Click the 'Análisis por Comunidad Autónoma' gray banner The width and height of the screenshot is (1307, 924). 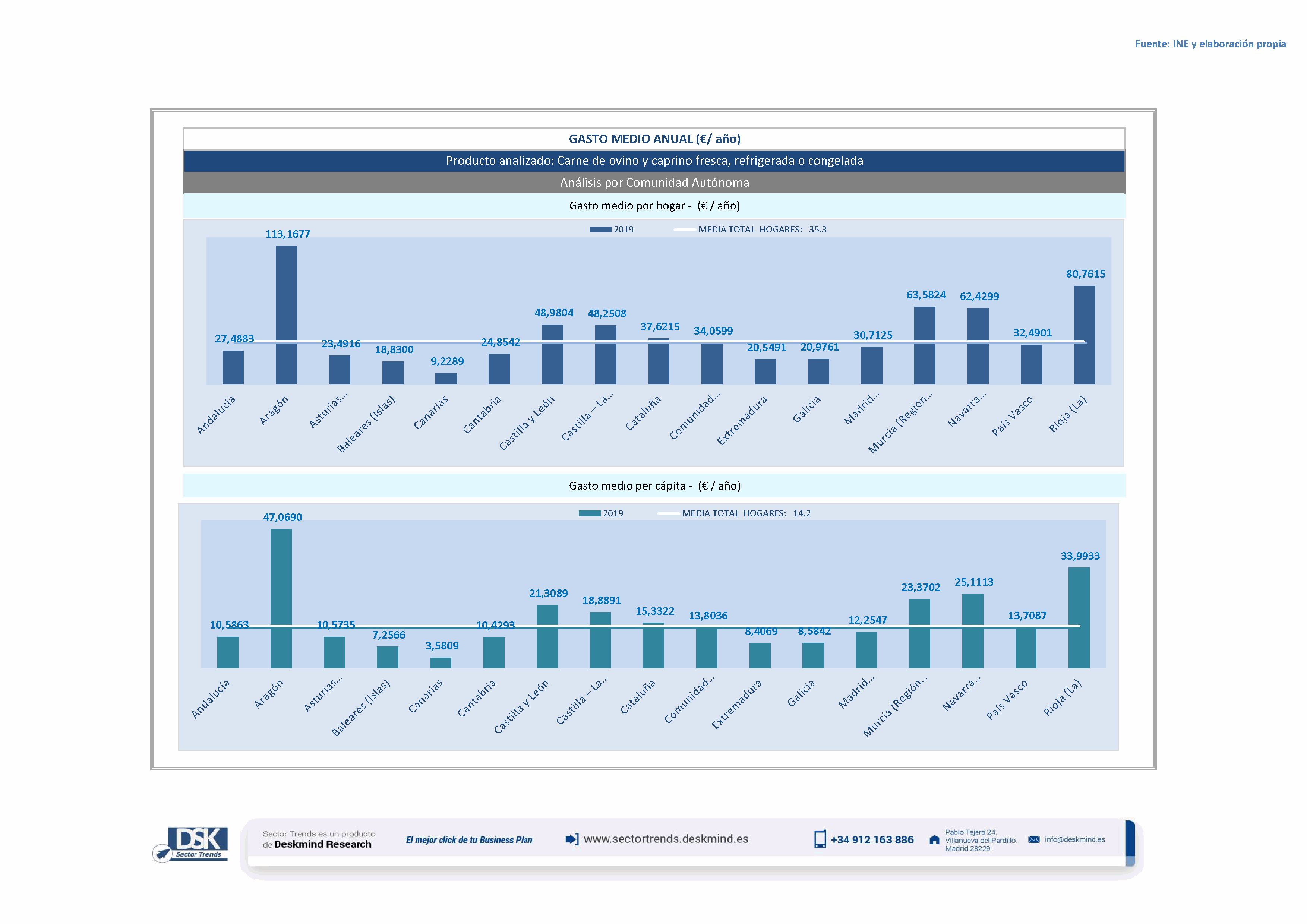point(654,183)
